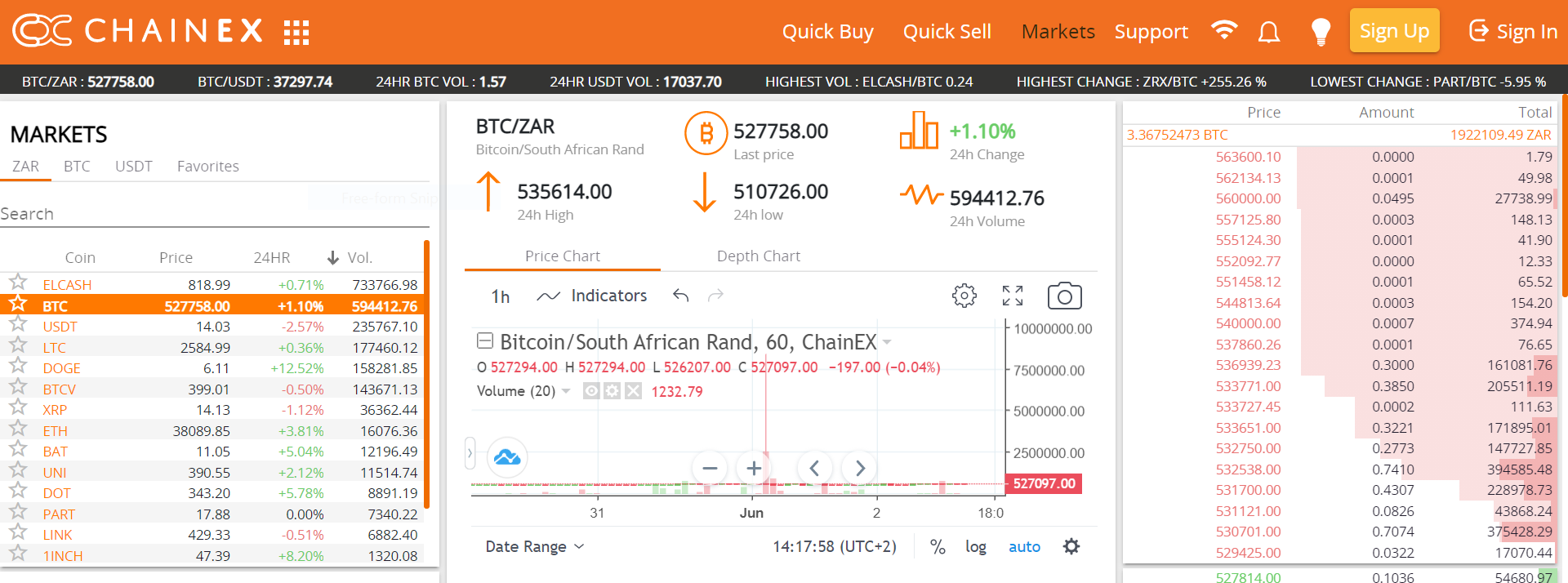Zoom in chart with plus button

pyautogui.click(x=754, y=468)
